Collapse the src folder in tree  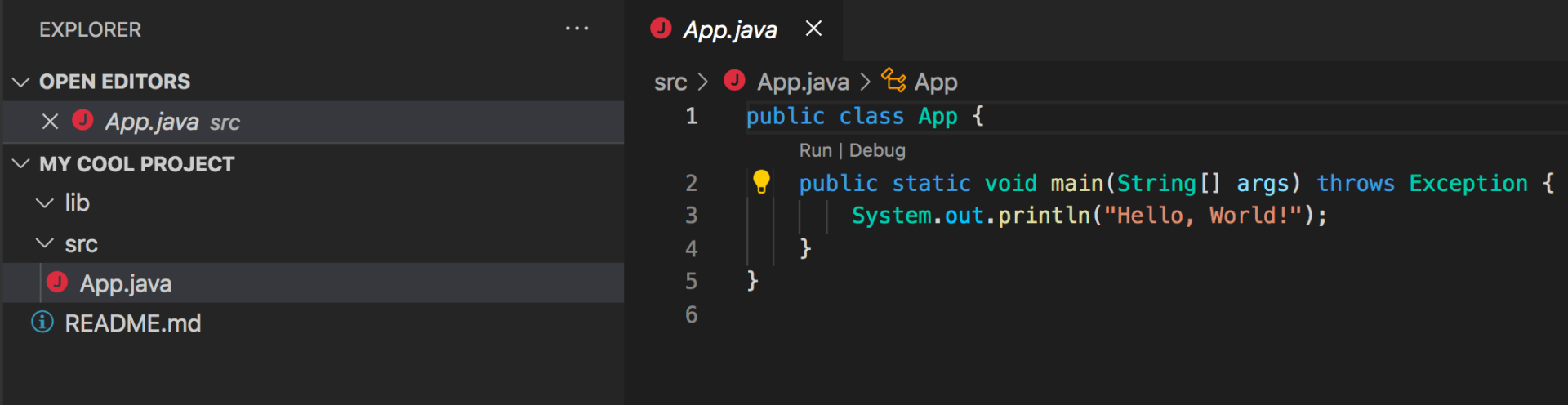click(45, 244)
